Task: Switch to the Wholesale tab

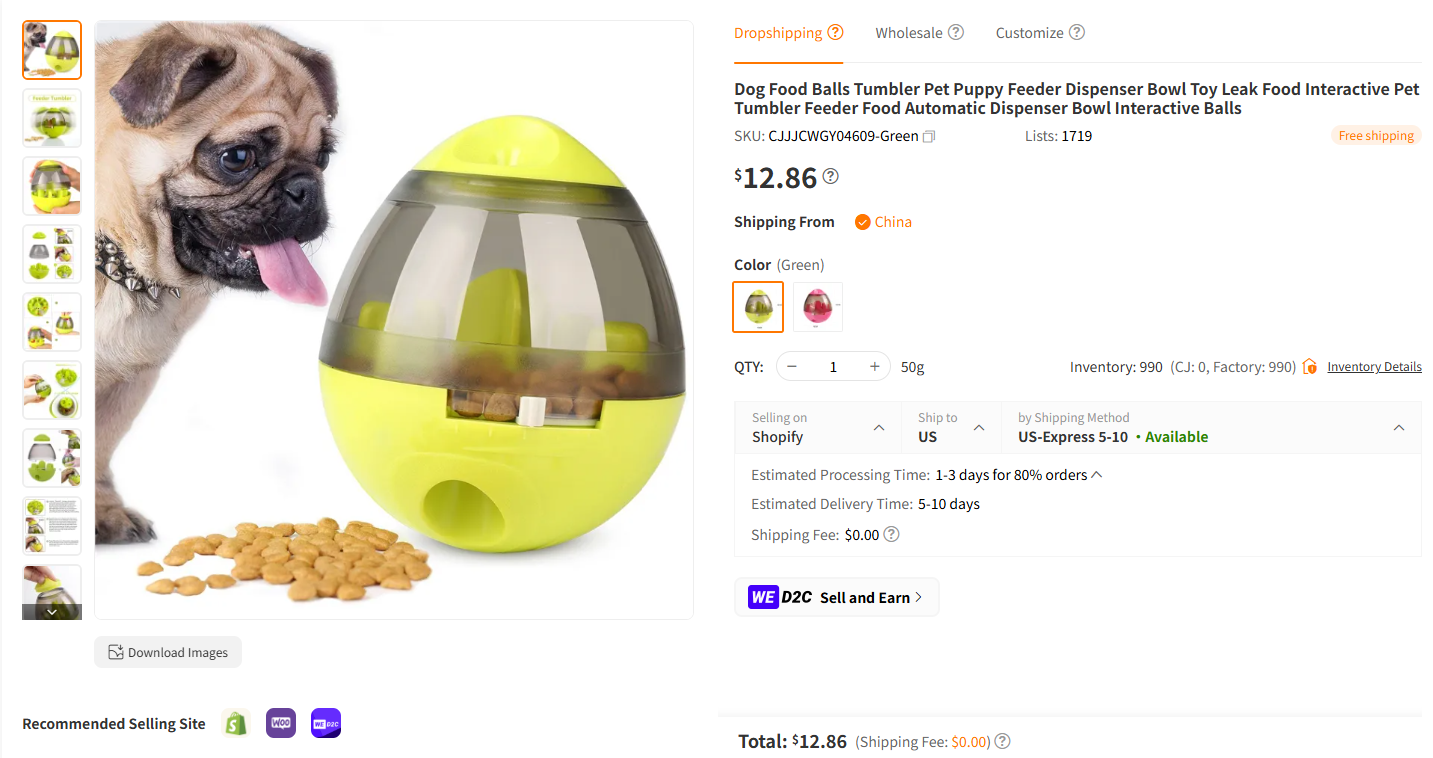Action: 906,32
